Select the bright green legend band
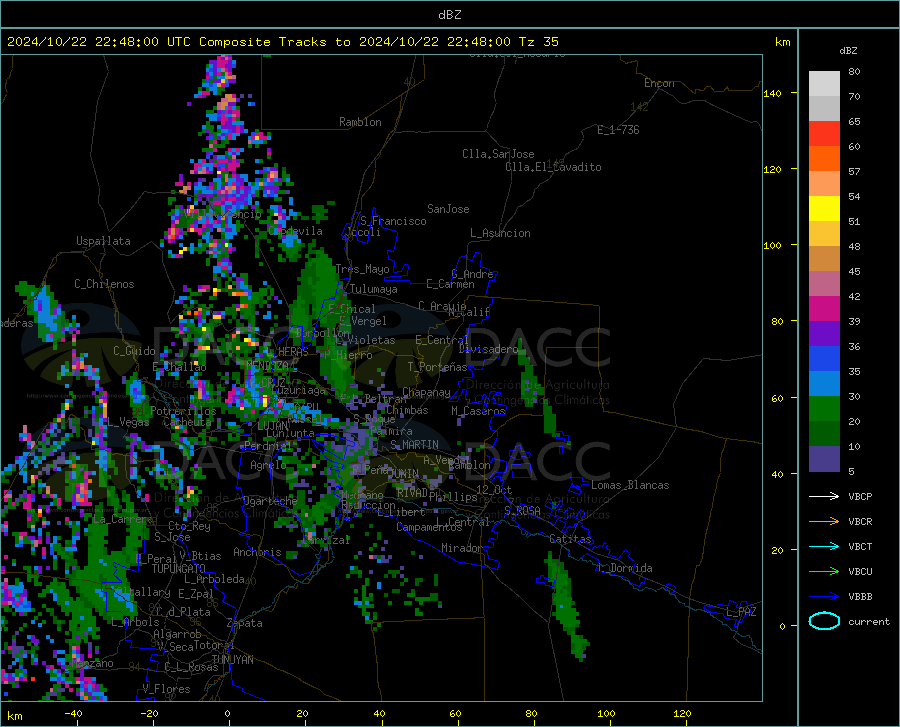Viewport: 900px width, 727px height. [x=824, y=409]
